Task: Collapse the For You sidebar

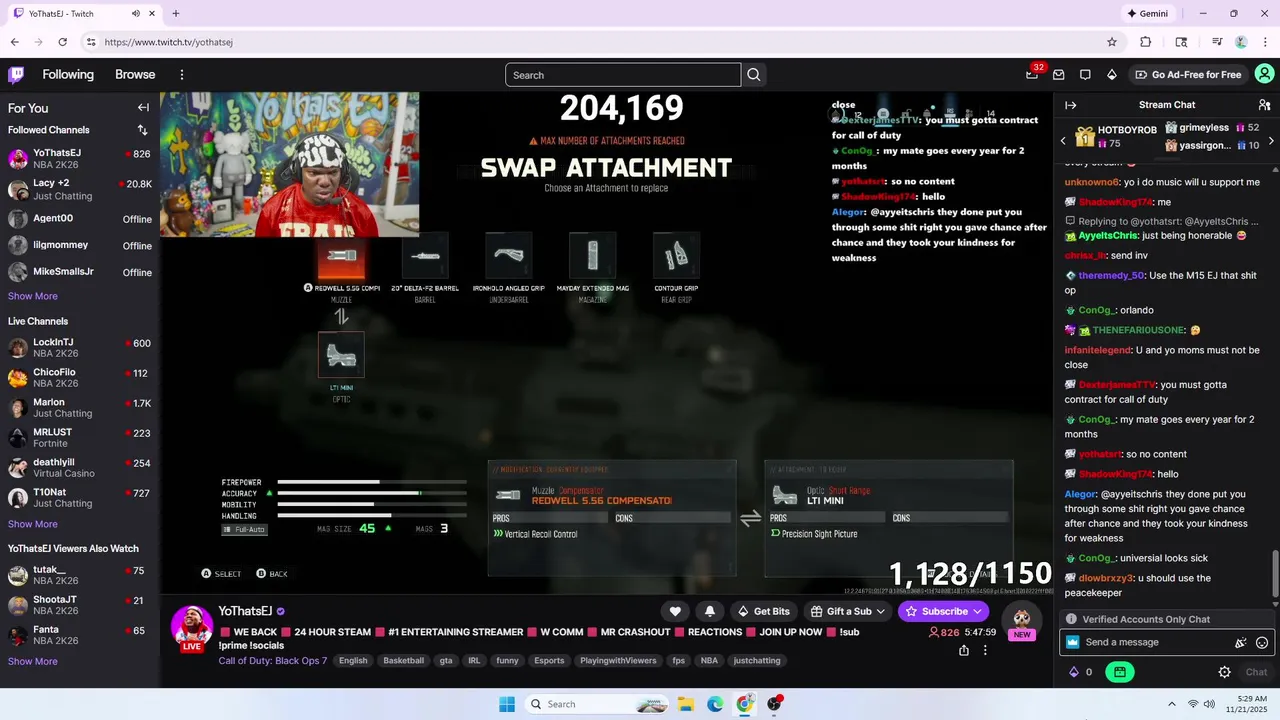Action: click(143, 108)
